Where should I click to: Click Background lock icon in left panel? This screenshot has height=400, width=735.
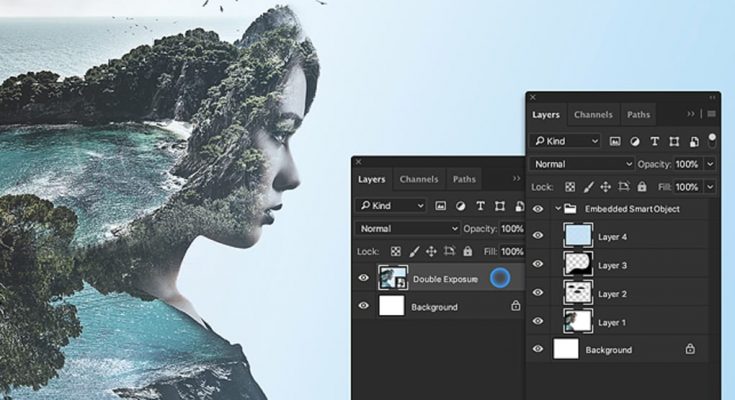[x=516, y=306]
